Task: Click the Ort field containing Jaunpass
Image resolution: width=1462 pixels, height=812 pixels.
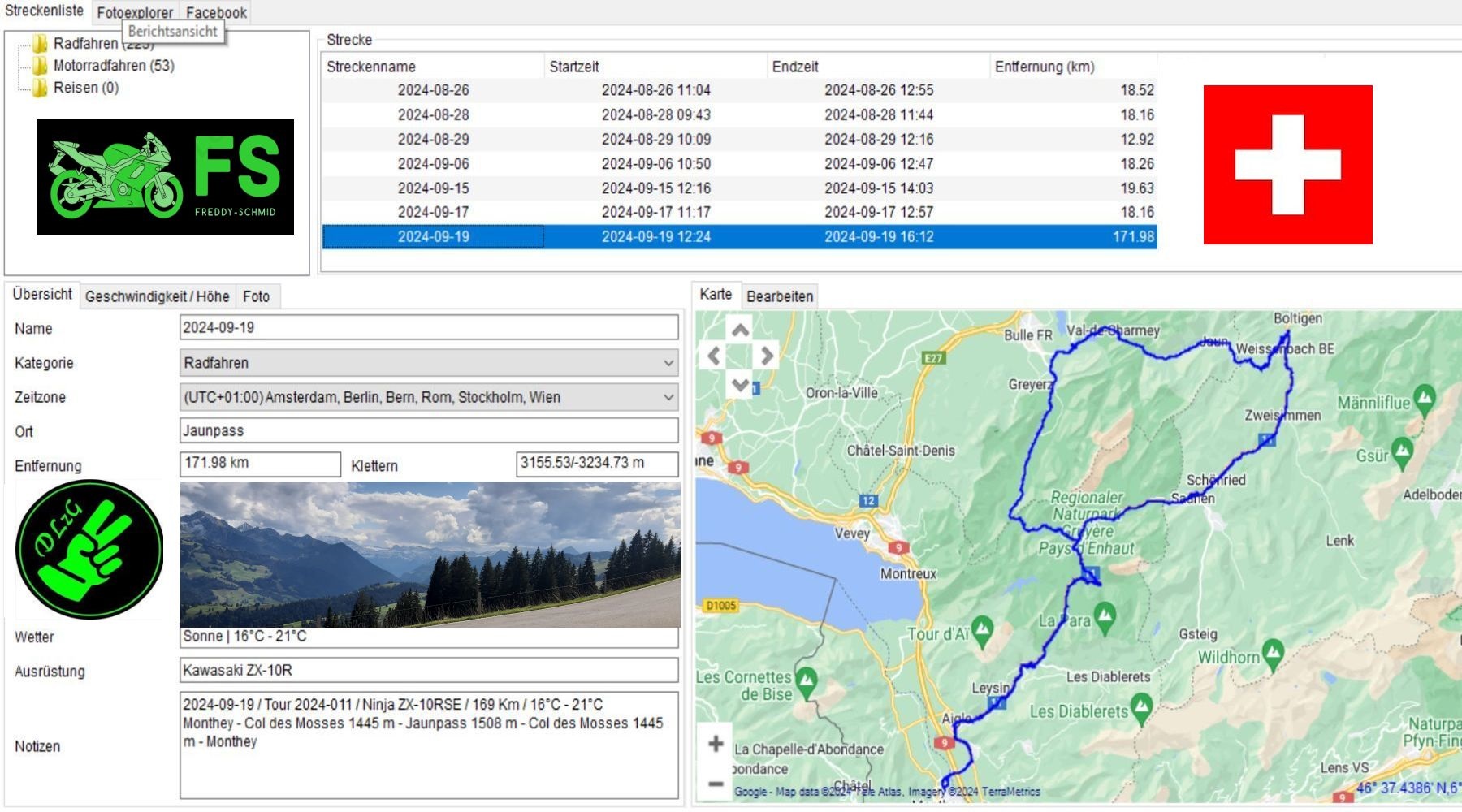Action: click(429, 430)
